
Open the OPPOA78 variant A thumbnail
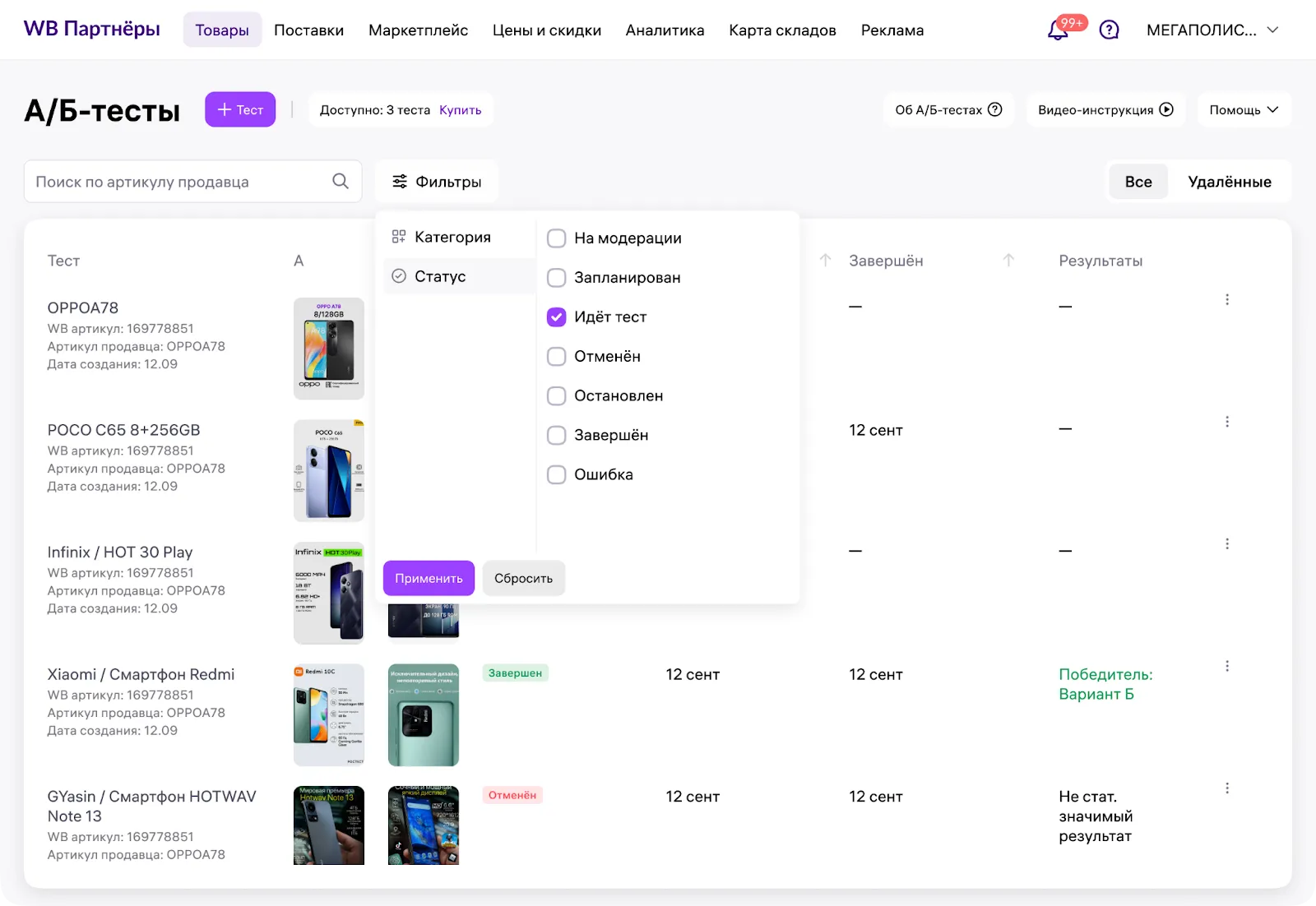tap(329, 349)
